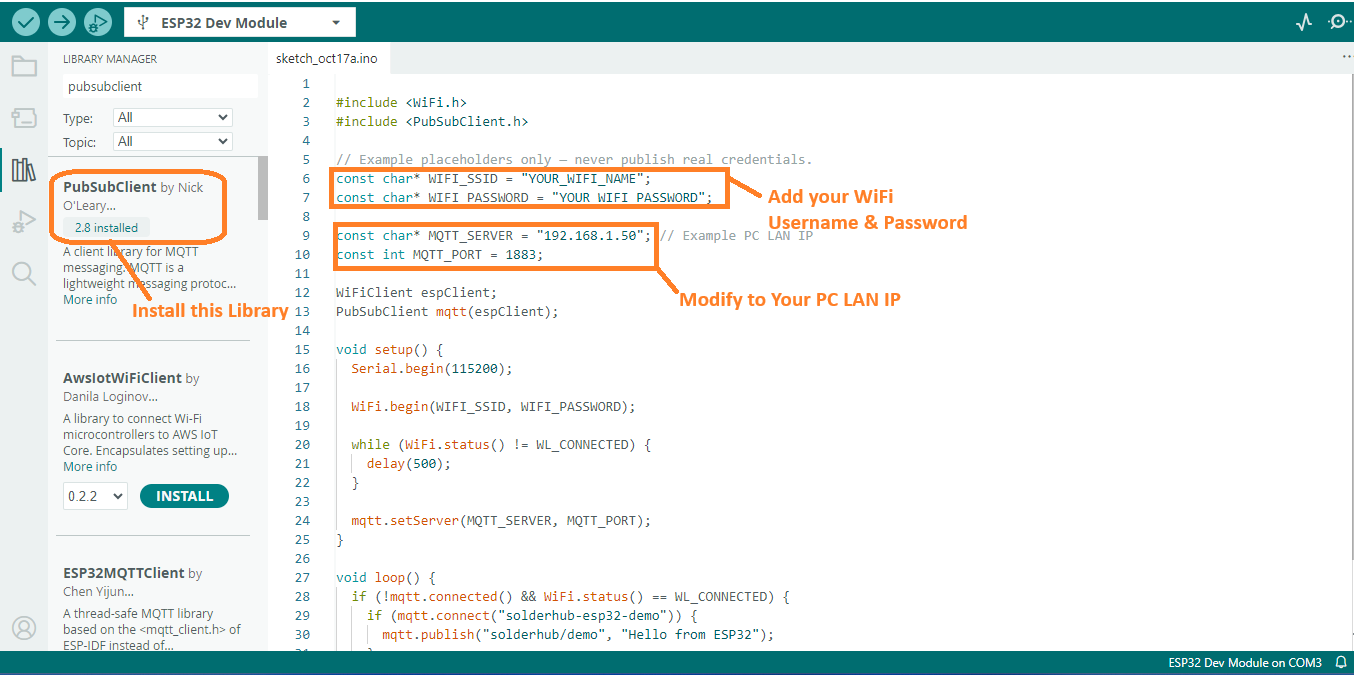Click the 2.8 installed badge
Screen dimensions: 1354x675
(x=106, y=228)
